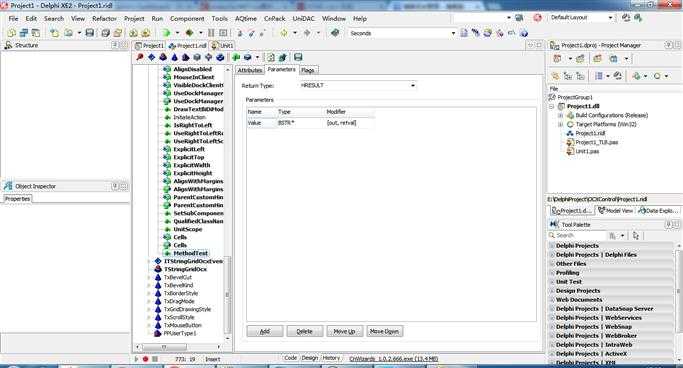Open the Default Layout dropdown
The image size is (683, 368).
tap(610, 18)
